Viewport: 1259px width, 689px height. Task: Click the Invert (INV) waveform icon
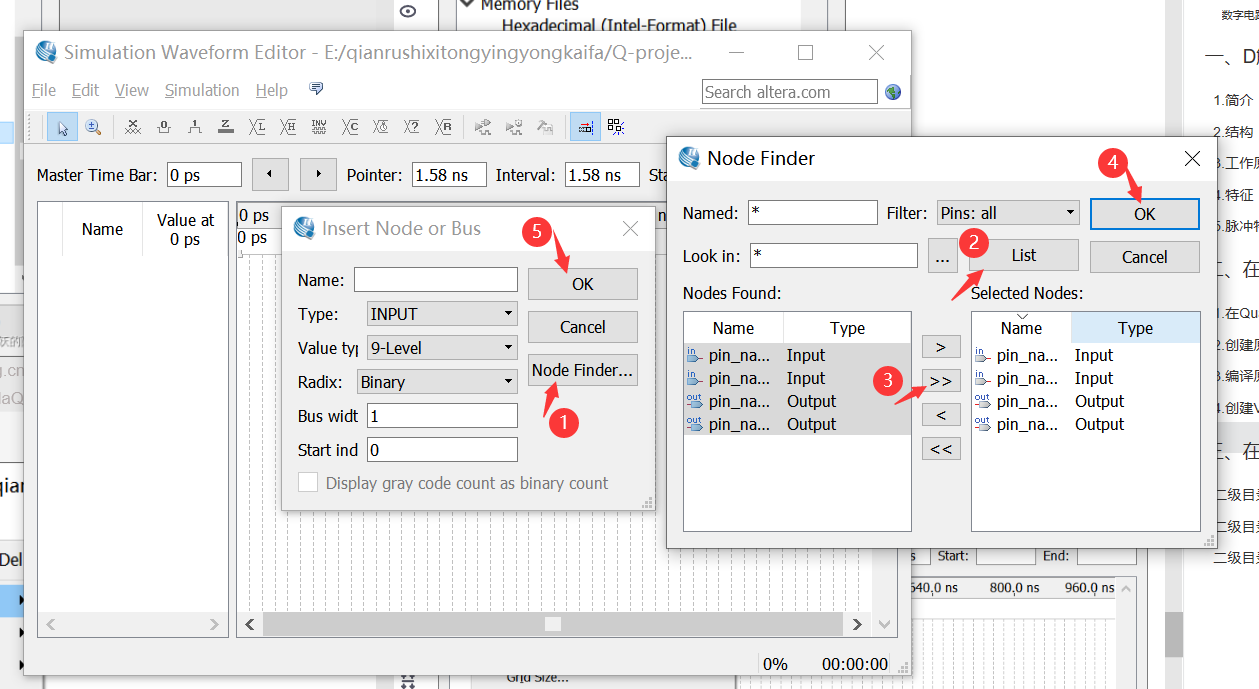pos(319,127)
